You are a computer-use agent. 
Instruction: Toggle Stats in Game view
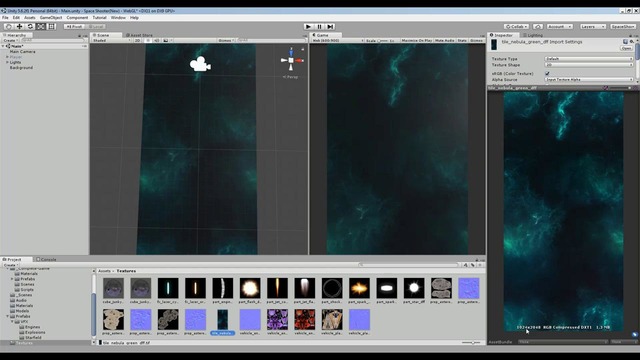coord(462,40)
